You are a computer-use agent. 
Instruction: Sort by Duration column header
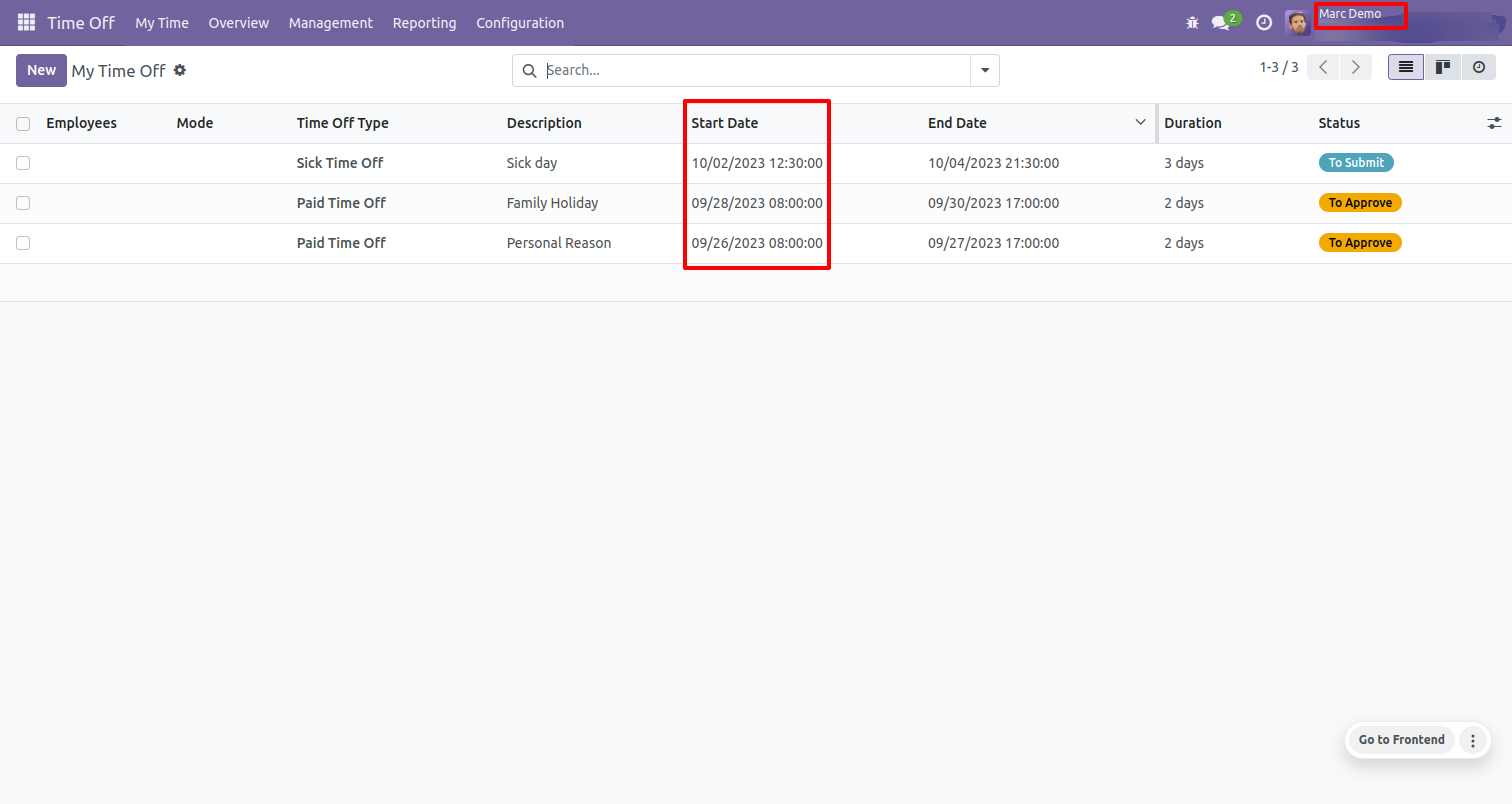coord(1193,123)
